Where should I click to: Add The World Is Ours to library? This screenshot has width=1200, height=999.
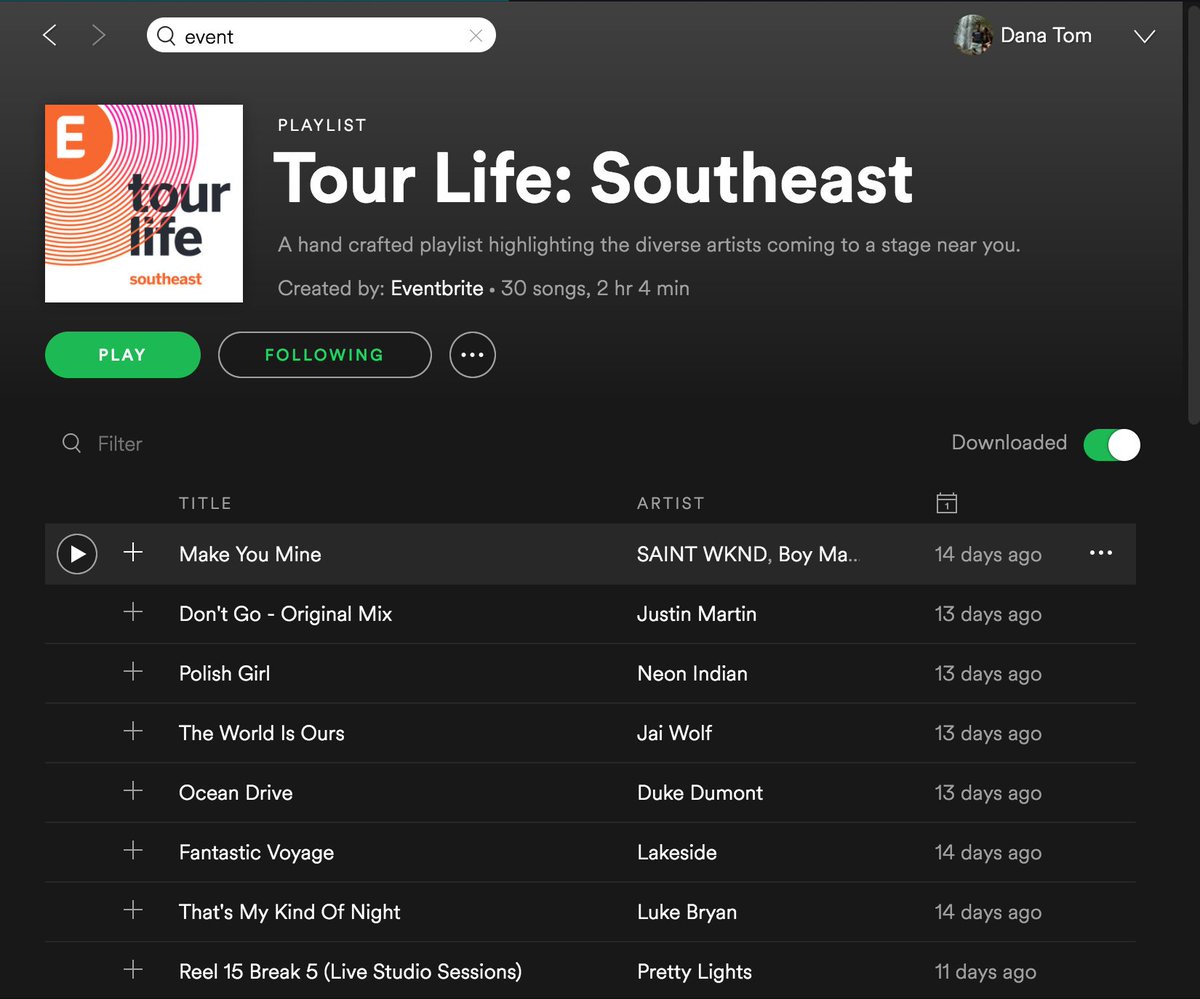tap(133, 731)
